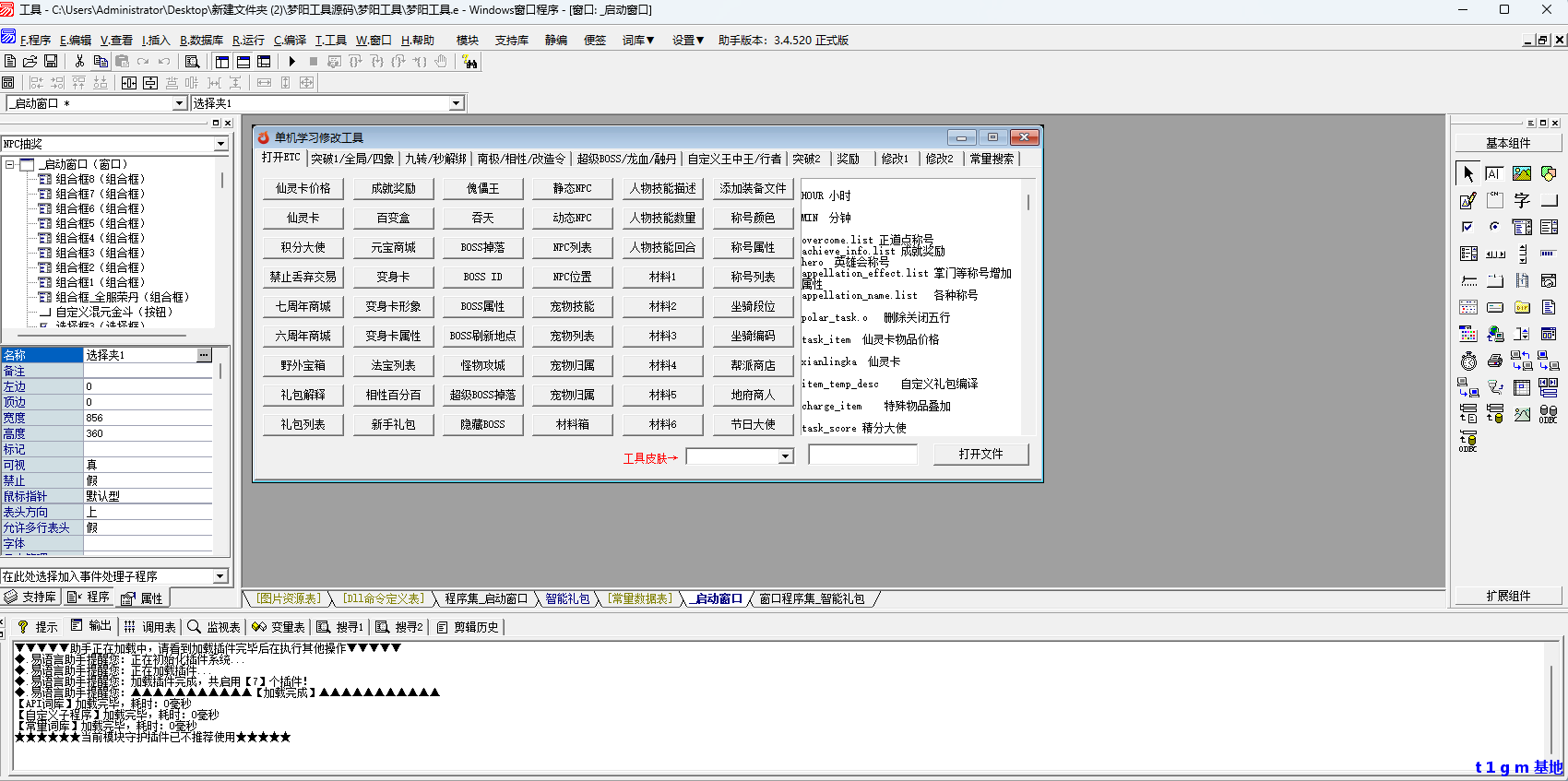Select the drawing board component icon
Screen dimensions: 1568x781
[x=1468, y=200]
